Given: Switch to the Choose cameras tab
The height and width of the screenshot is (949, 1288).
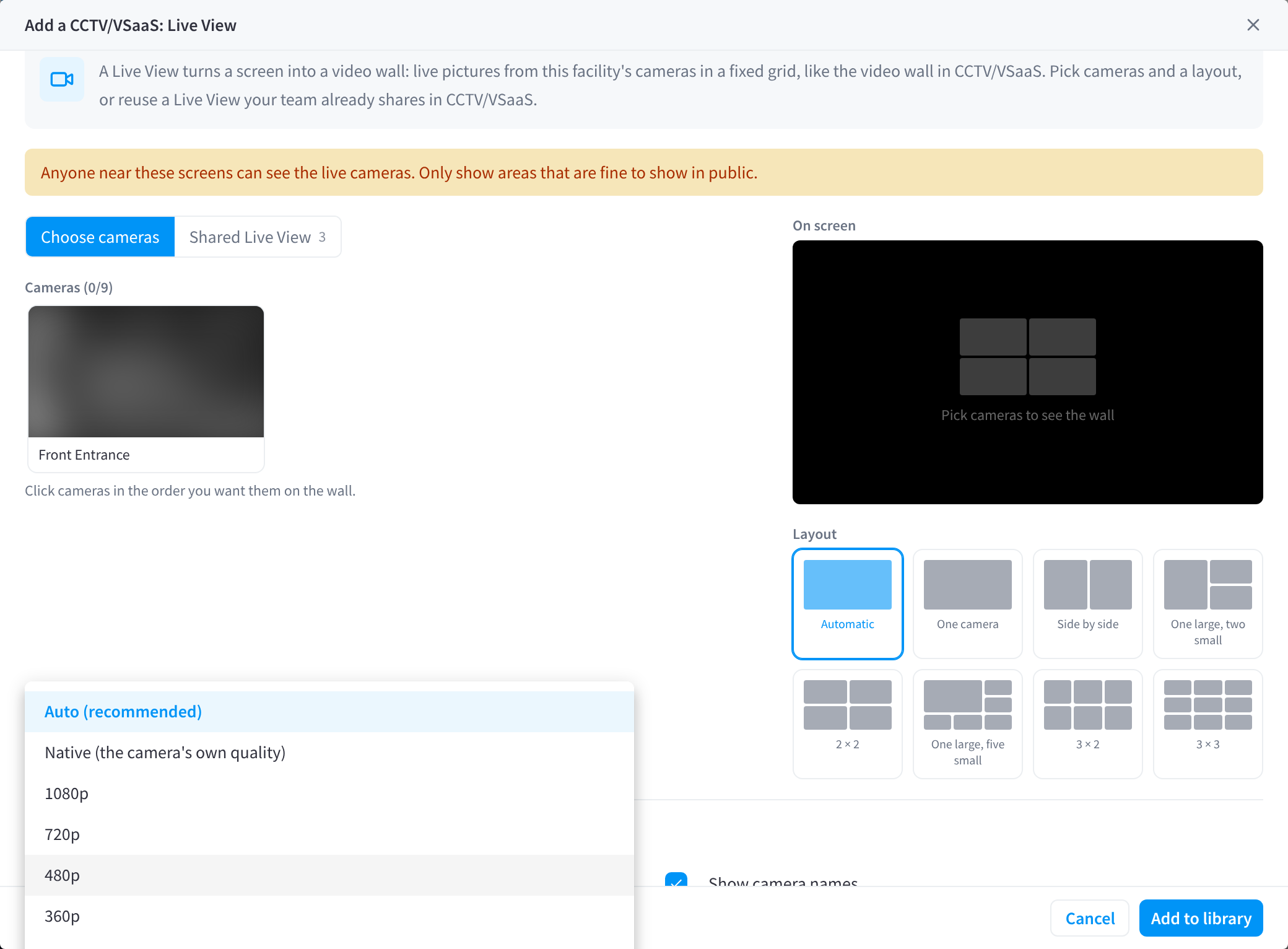Looking at the screenshot, I should (100, 237).
